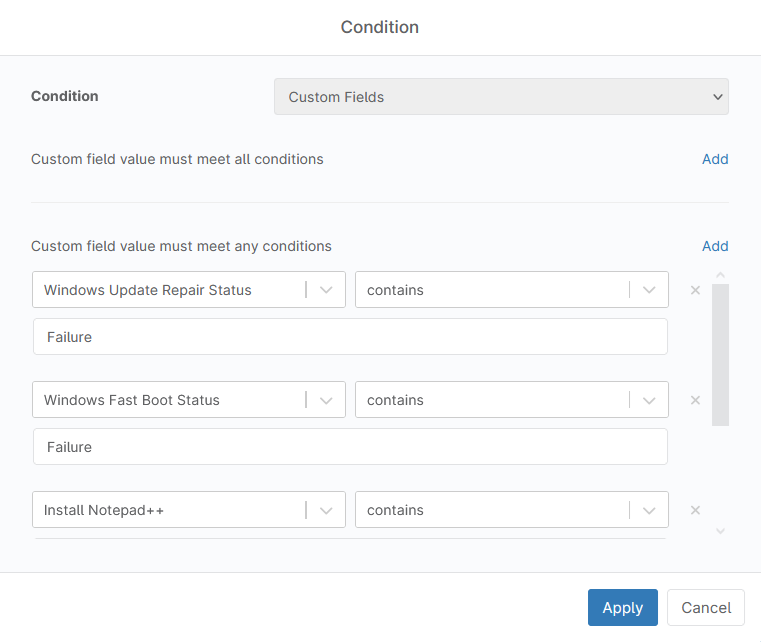The width and height of the screenshot is (761, 642).
Task: Remove the Windows Update Repair Status condition
Action: 695,290
